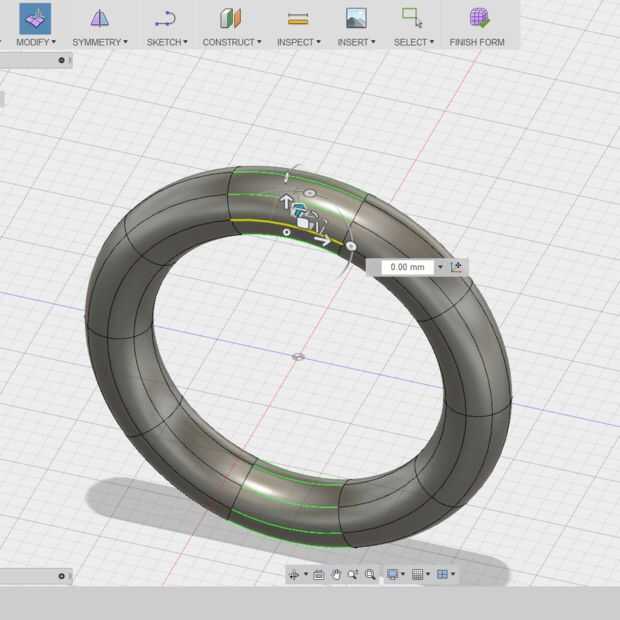
Task: Open the INSERT dropdown menu
Action: [356, 42]
